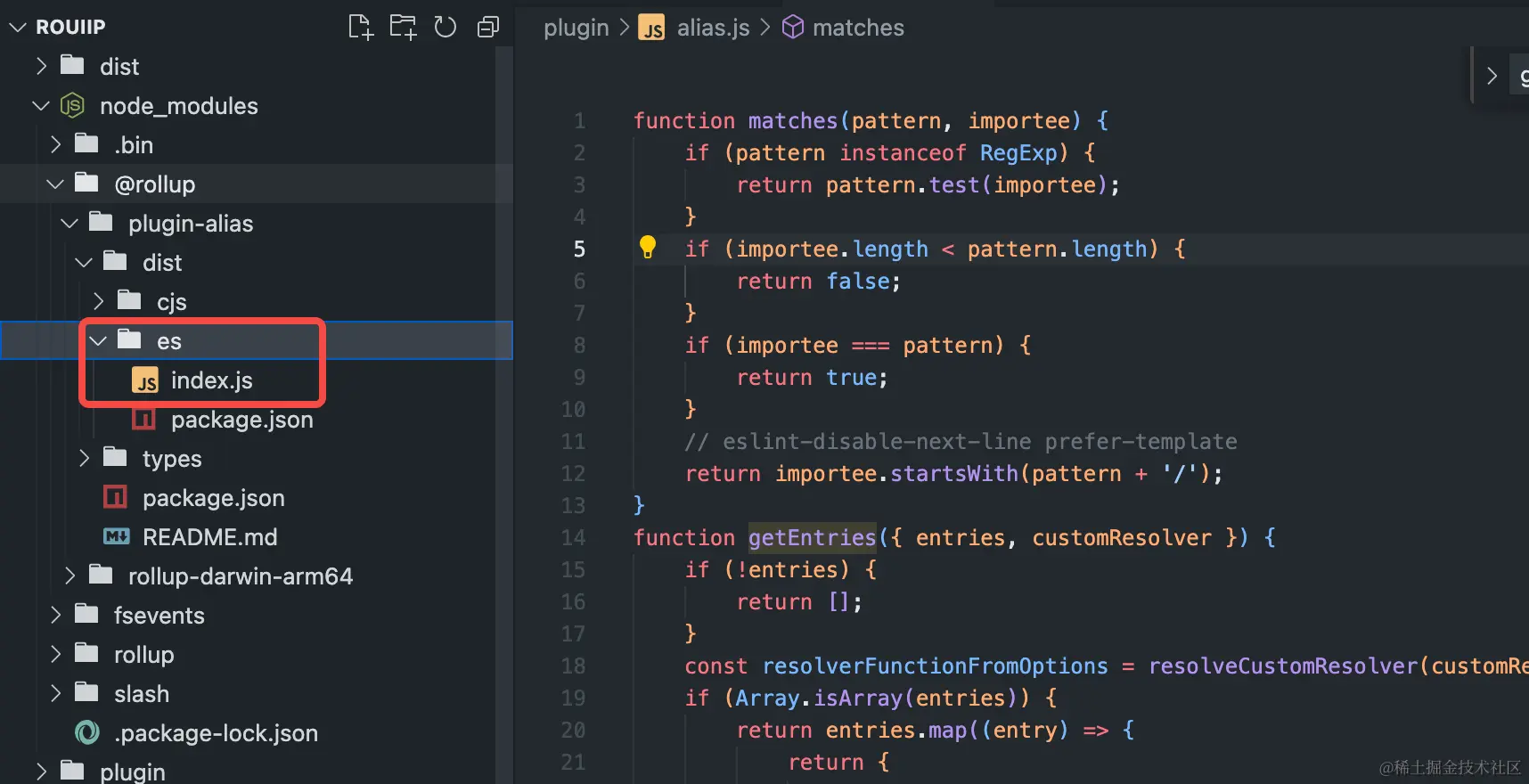Click startsWith on line 12
Image resolution: width=1529 pixels, height=784 pixels.
954,473
